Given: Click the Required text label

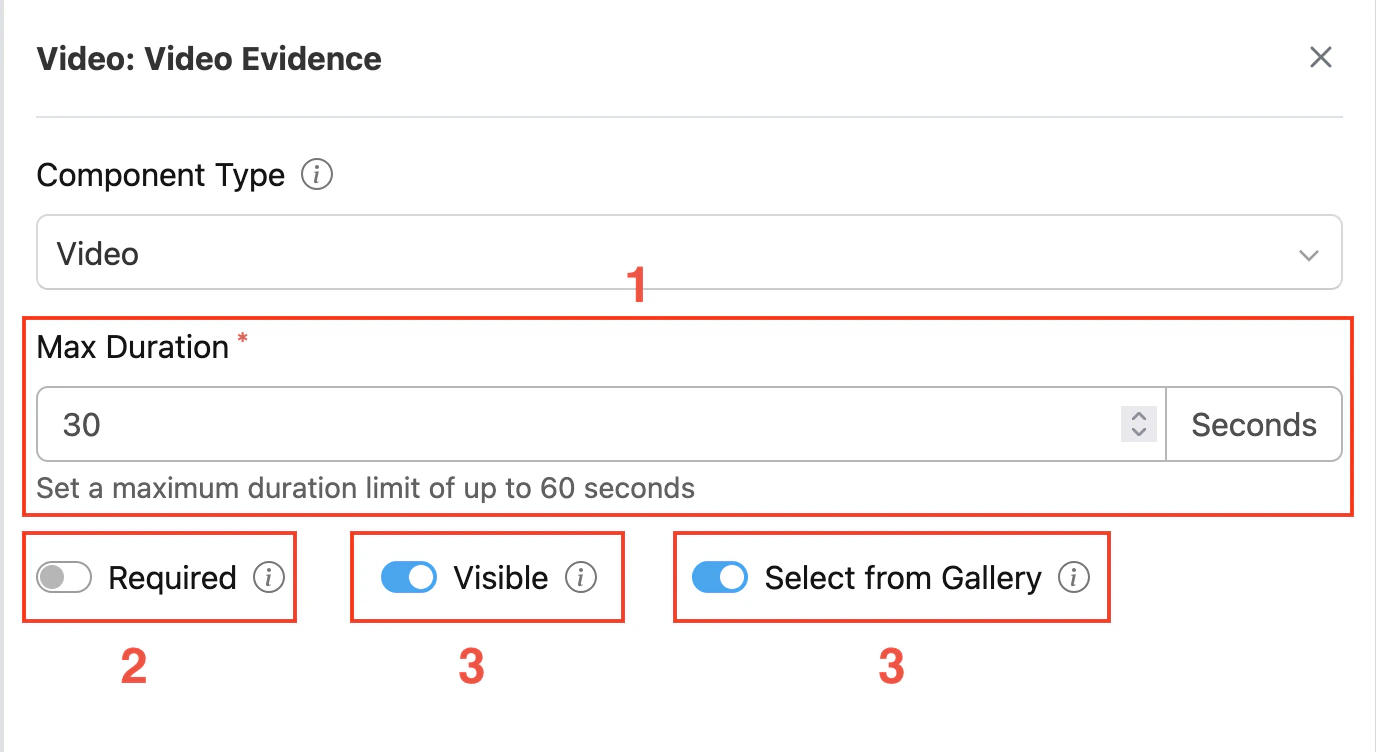Looking at the screenshot, I should [x=172, y=578].
